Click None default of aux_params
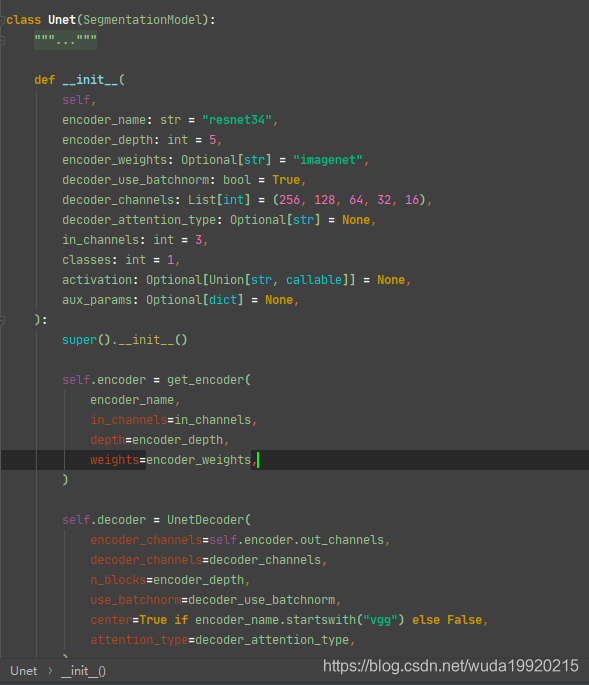Screen dimensions: 589x685 tap(279, 300)
